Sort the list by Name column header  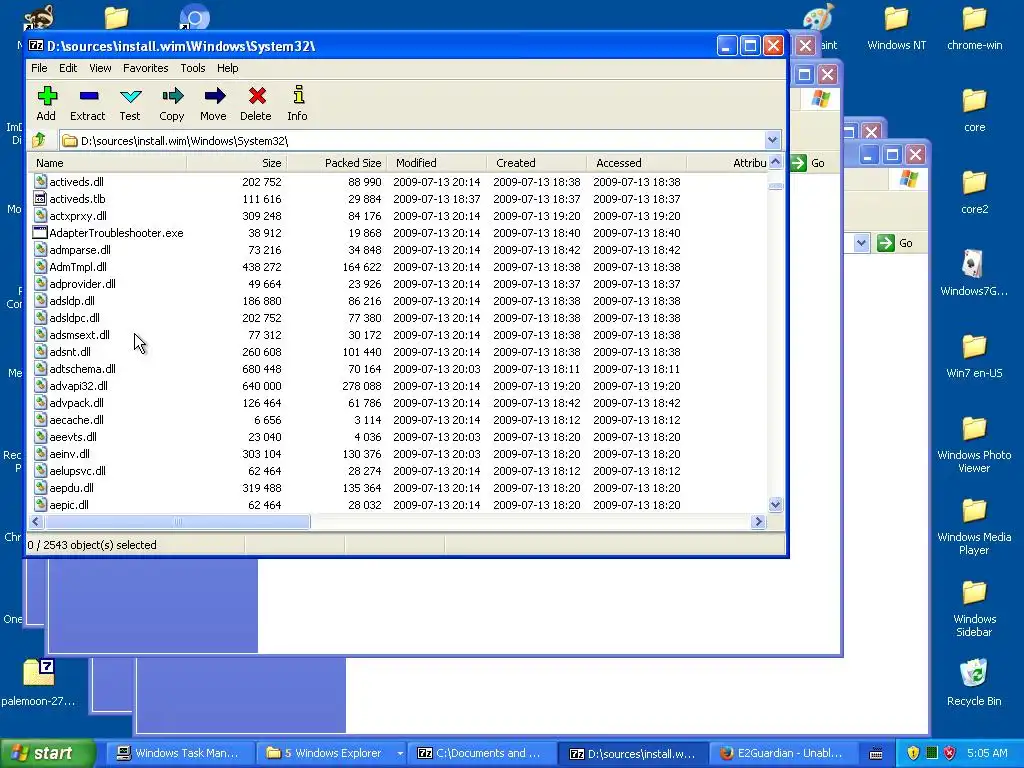(x=108, y=163)
